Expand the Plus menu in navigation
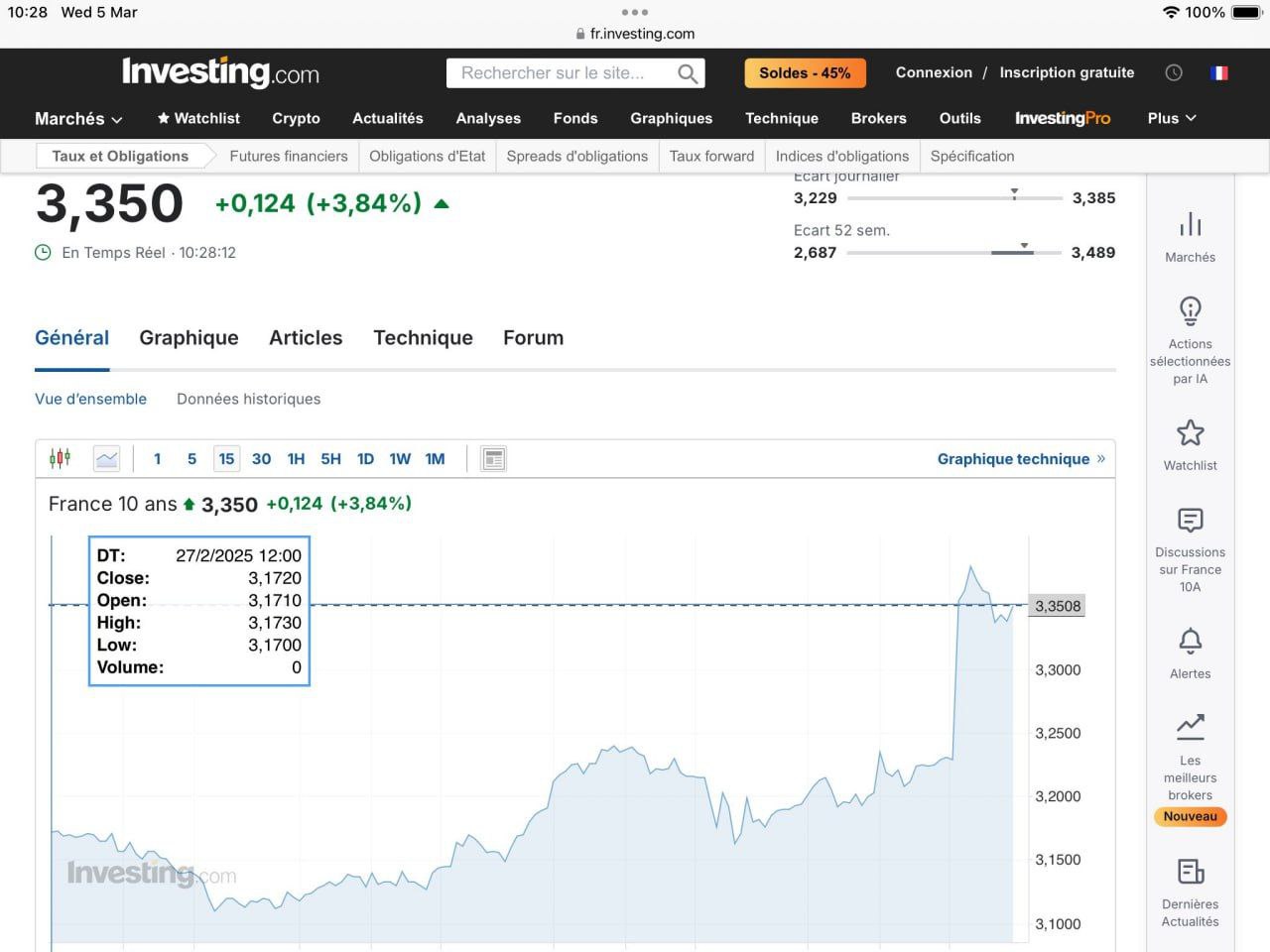 1171,118
